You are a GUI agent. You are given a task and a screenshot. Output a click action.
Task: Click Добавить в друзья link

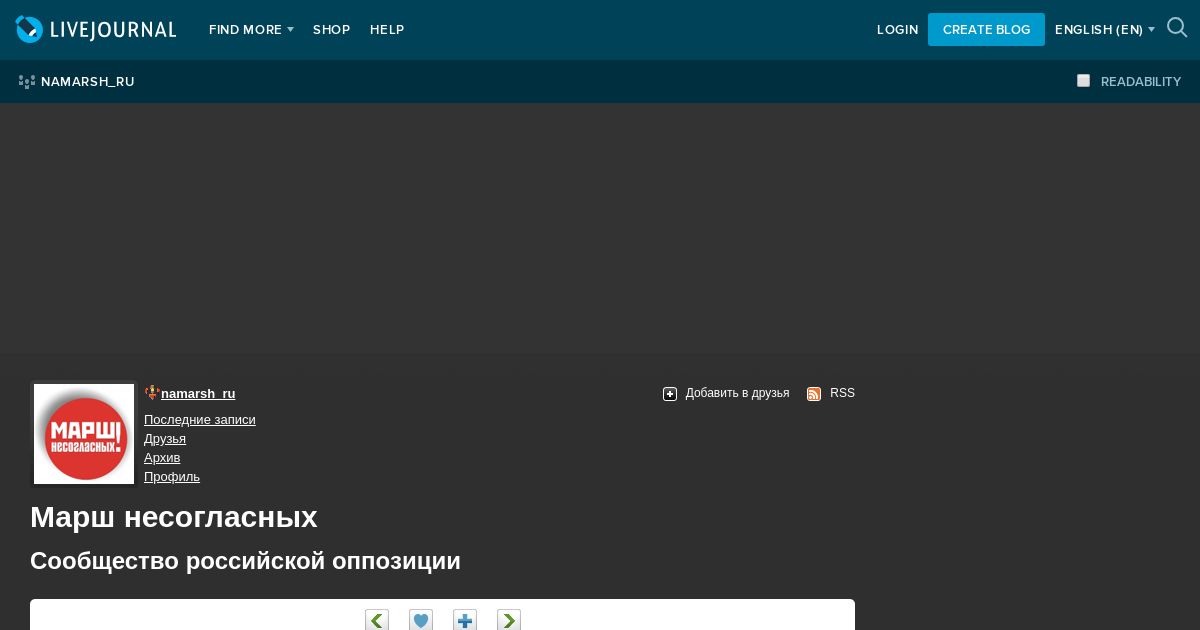737,393
